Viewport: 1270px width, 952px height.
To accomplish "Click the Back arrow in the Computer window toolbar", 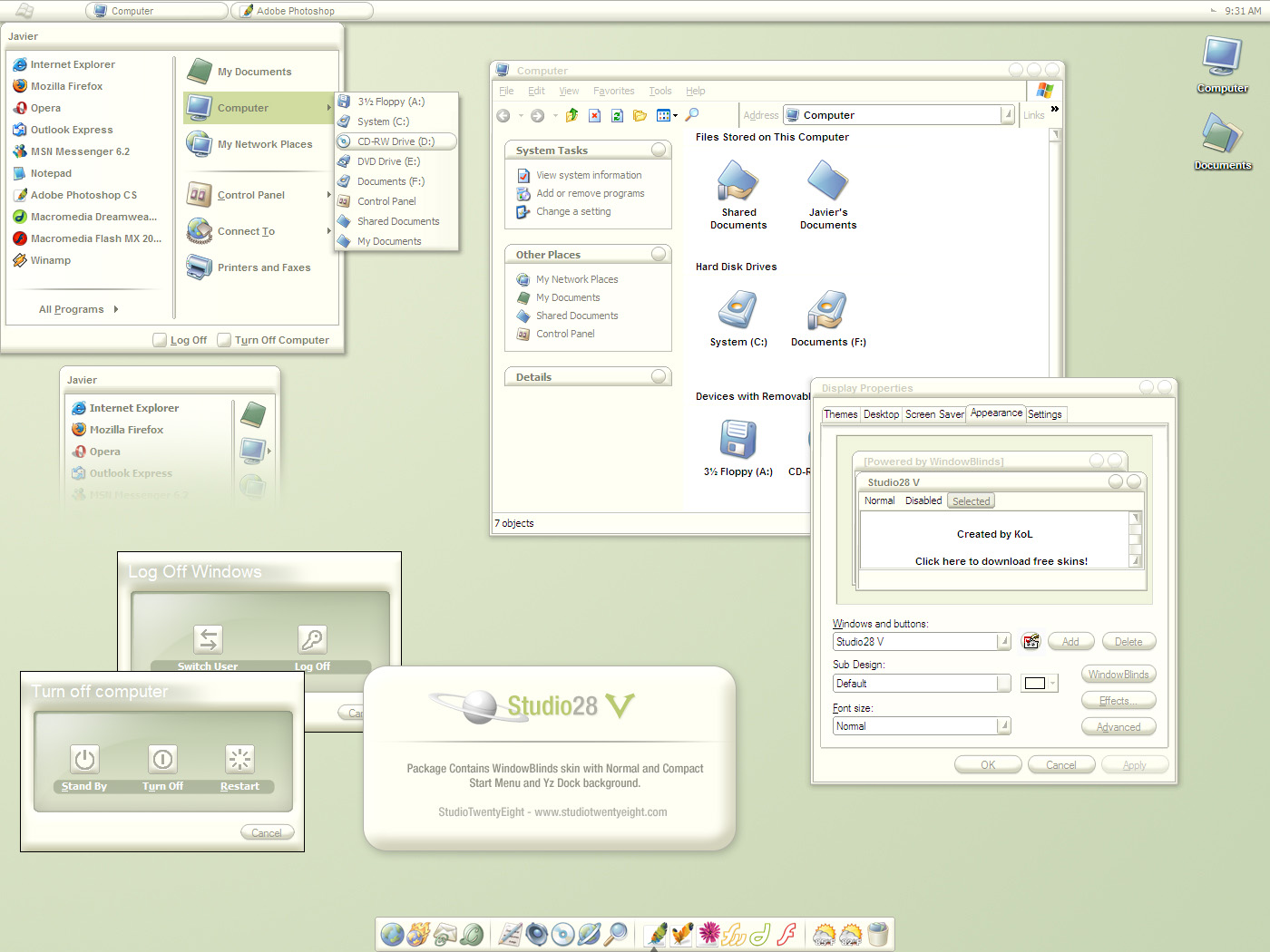I will 503,115.
